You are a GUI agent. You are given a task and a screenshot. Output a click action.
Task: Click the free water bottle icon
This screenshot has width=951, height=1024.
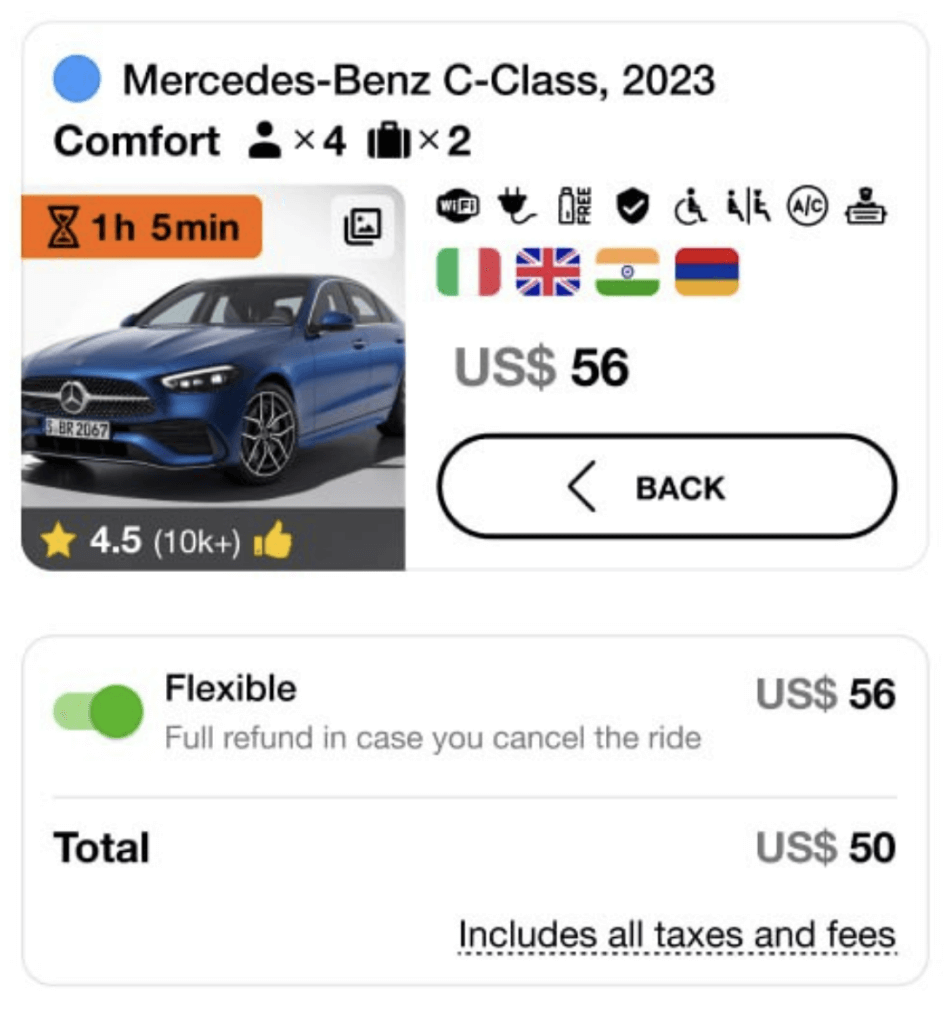pos(575,207)
